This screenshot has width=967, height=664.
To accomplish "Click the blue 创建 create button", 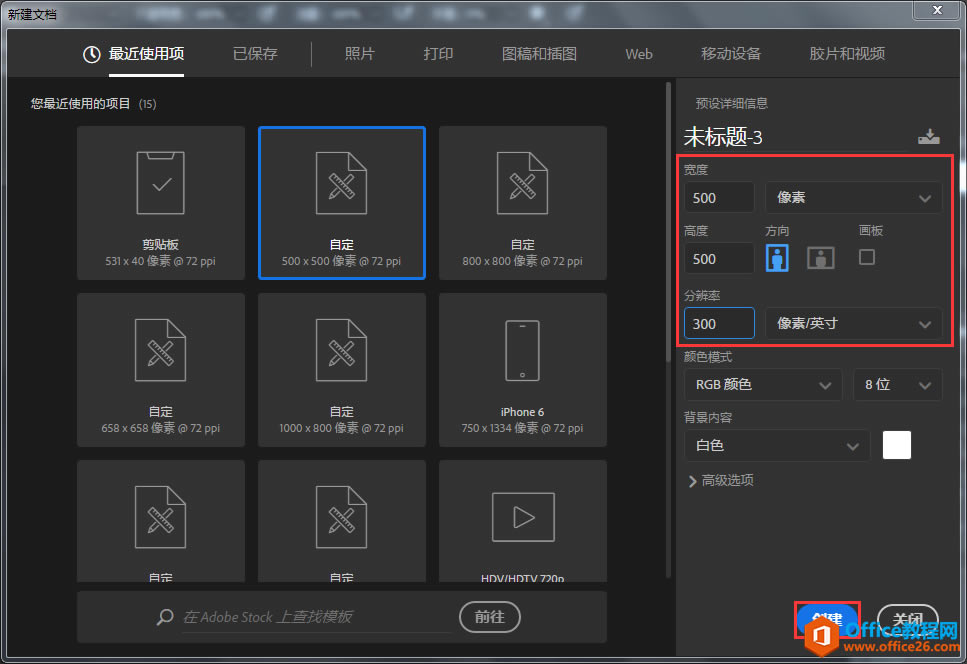I will pos(827,620).
